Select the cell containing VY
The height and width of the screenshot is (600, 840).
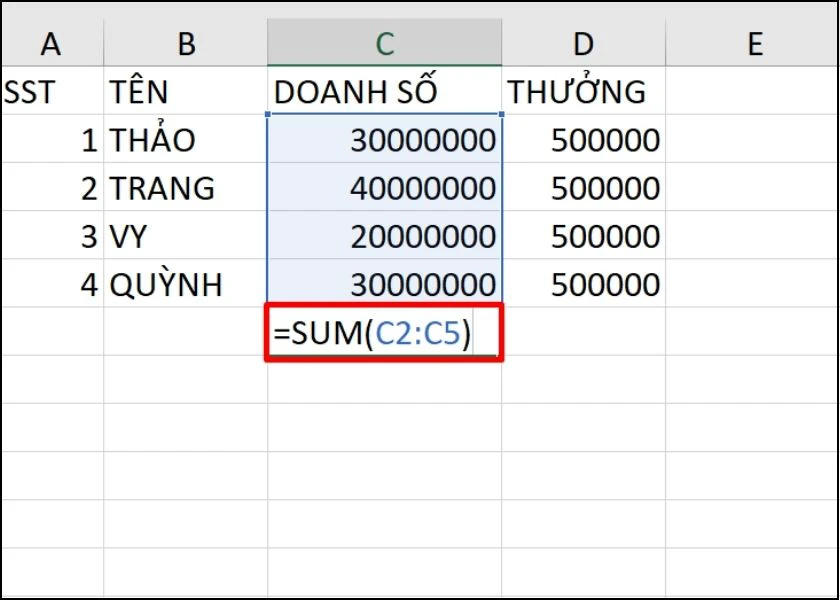[x=185, y=235]
